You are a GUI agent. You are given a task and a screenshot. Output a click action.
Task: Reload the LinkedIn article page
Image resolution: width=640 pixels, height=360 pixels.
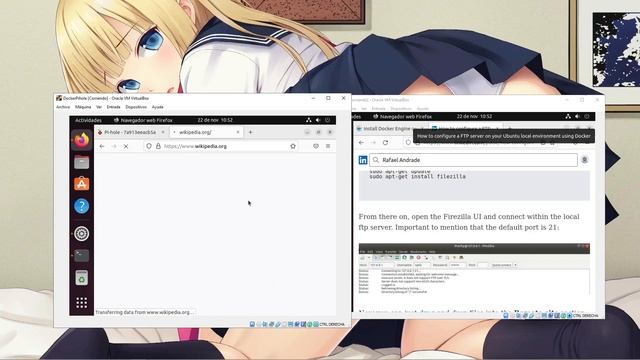click(x=385, y=142)
